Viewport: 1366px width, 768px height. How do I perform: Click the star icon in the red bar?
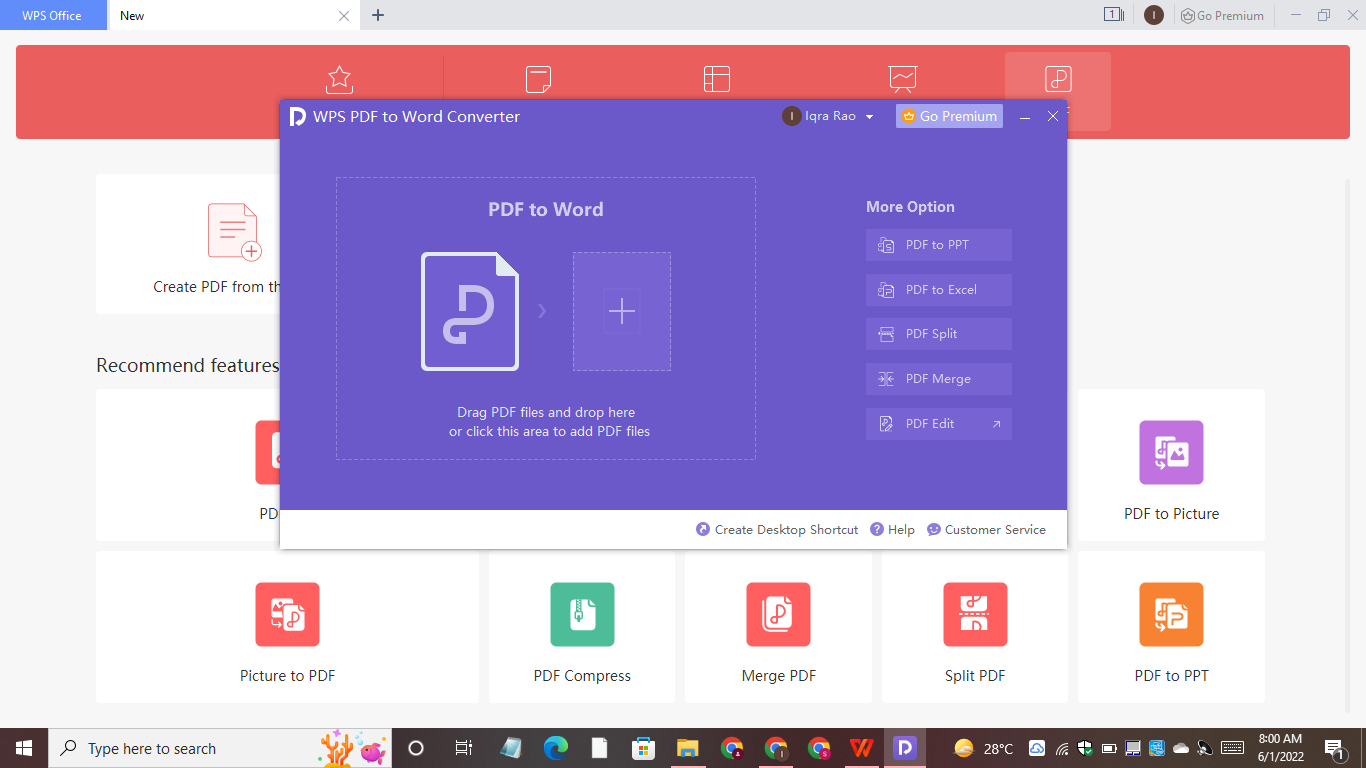tap(340, 79)
